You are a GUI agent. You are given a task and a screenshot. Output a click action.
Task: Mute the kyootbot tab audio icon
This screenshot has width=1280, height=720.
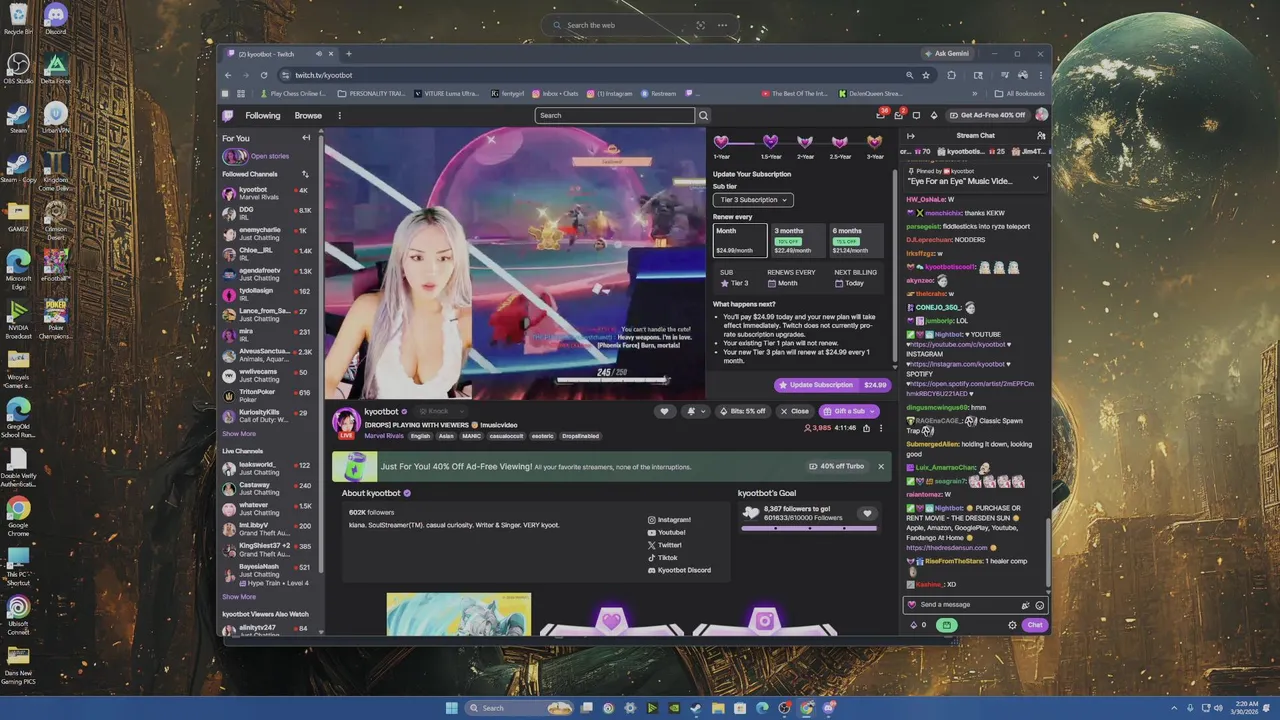point(319,54)
